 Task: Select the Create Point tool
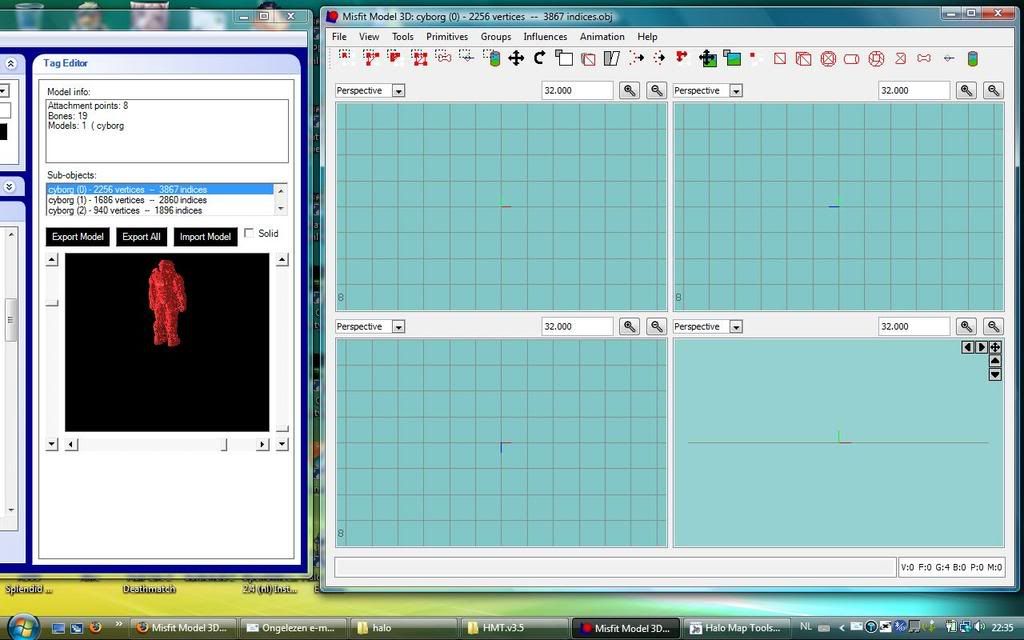tap(949, 58)
